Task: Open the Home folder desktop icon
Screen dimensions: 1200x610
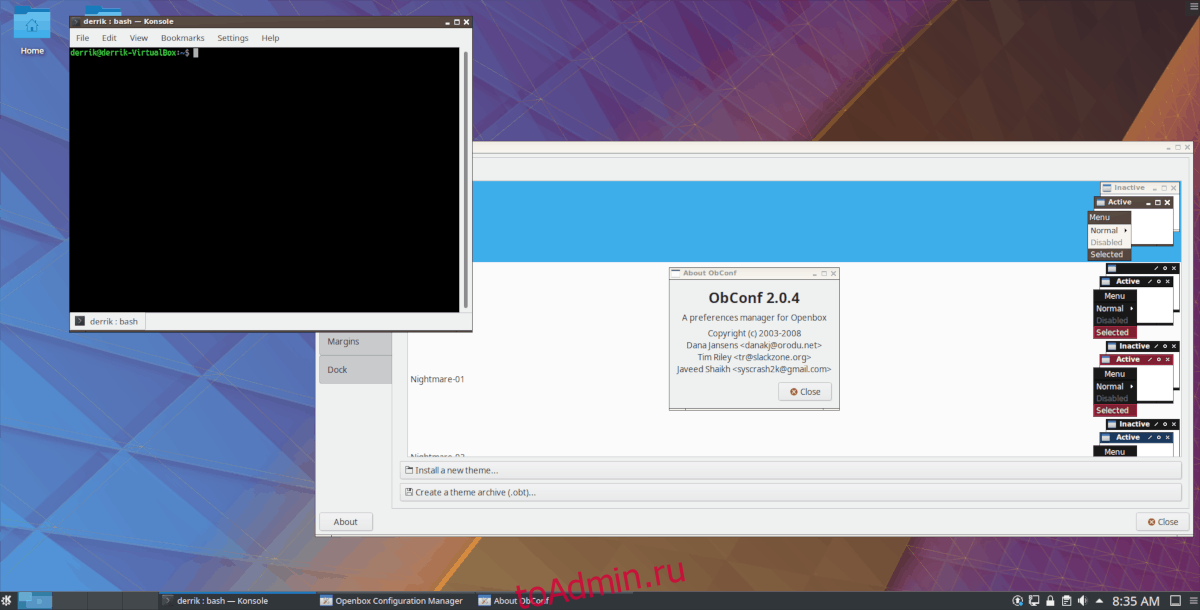Action: coord(32,30)
